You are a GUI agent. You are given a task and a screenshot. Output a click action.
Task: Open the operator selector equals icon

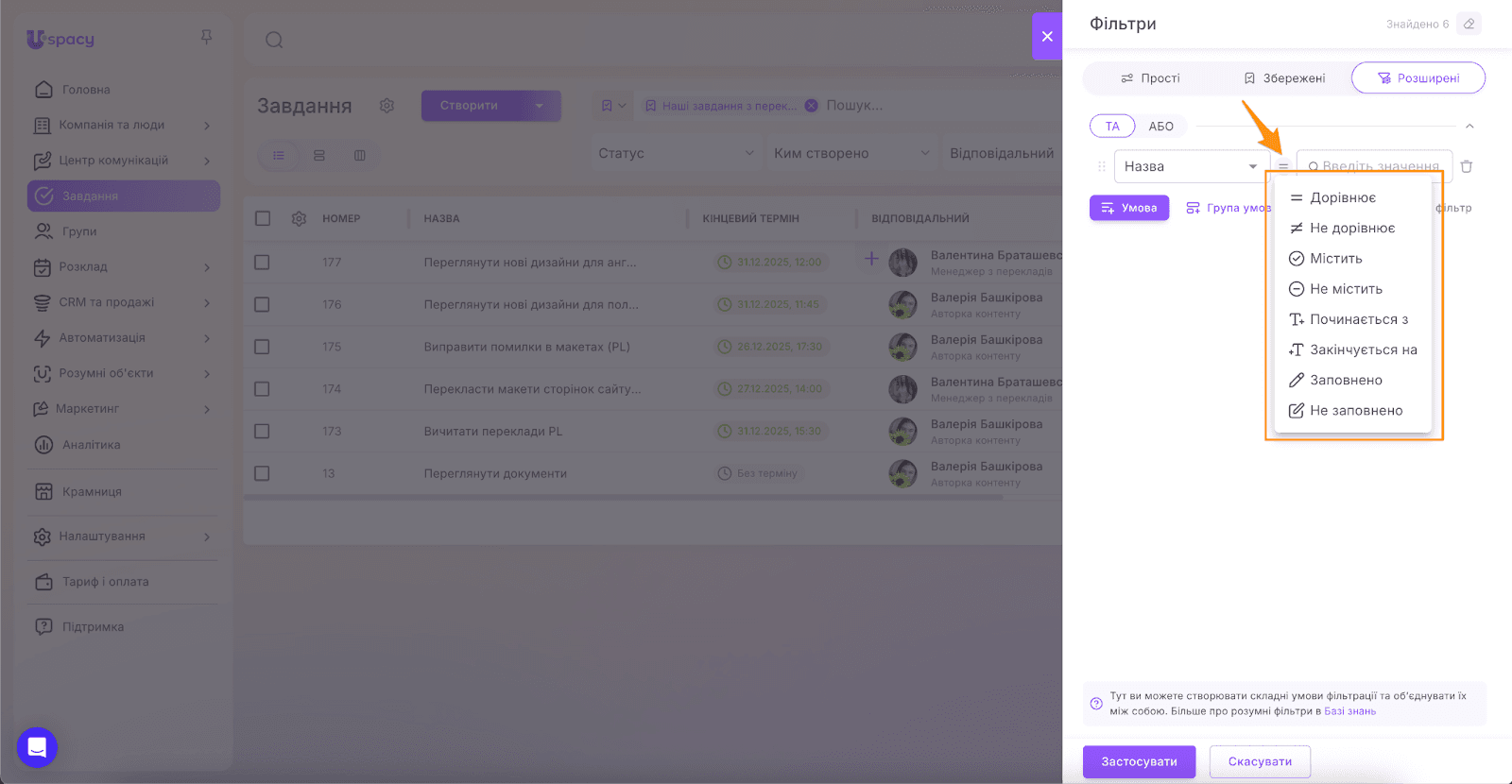(1283, 166)
